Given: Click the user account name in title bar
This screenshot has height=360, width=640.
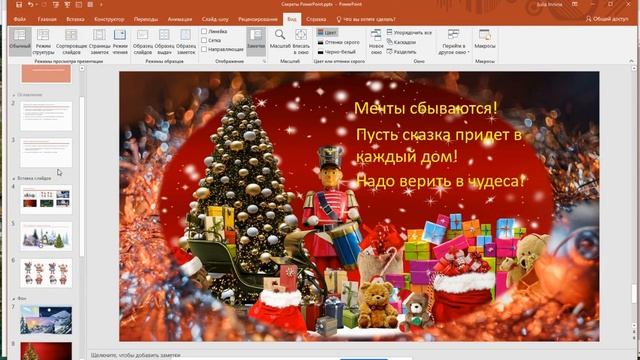Looking at the screenshot, I should (x=550, y=4).
